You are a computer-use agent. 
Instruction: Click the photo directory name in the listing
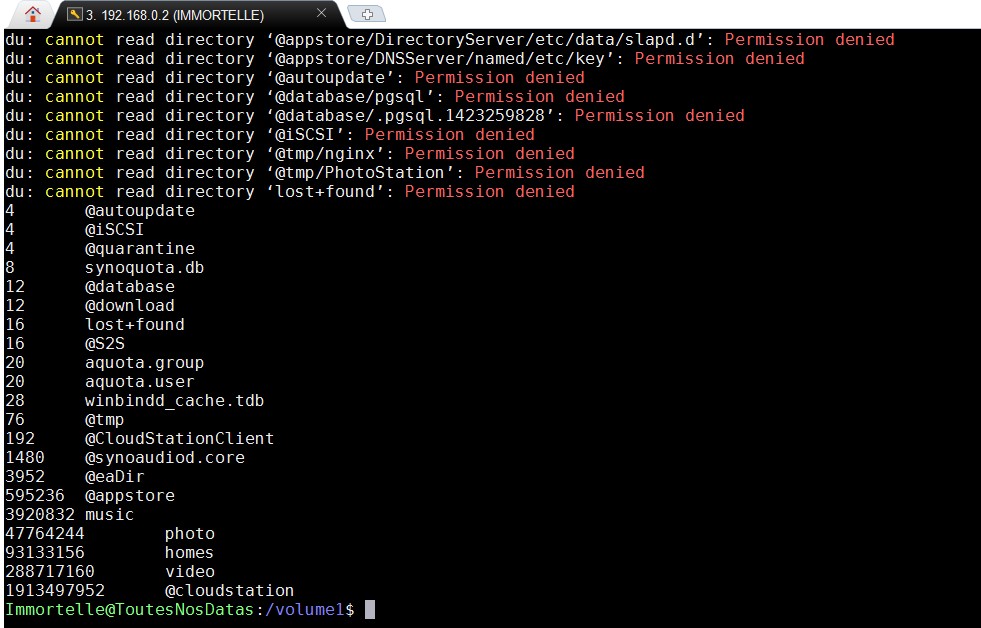pyautogui.click(x=189, y=533)
